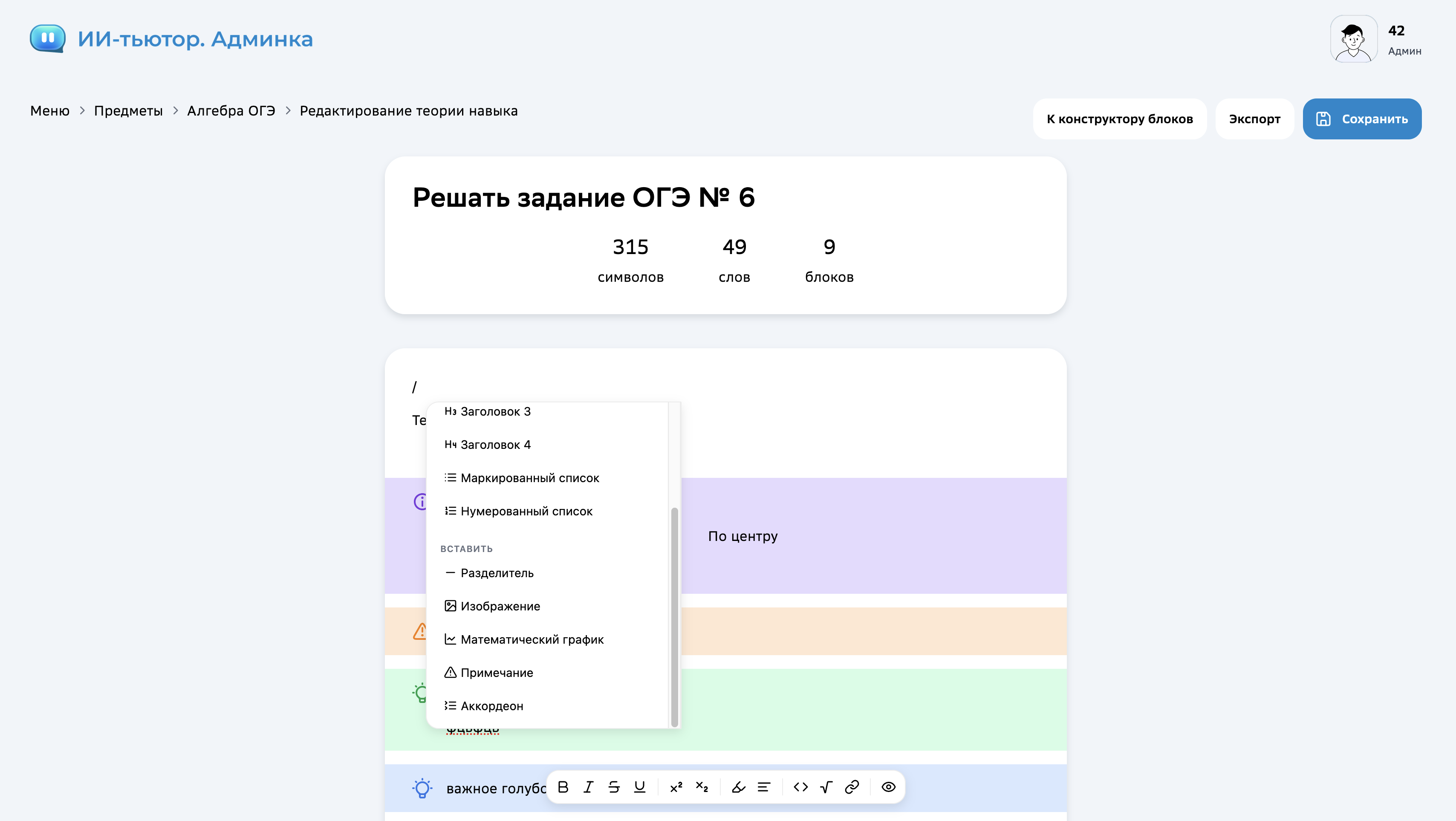
Task: Choose Аккордеон from the insert menu
Action: 492,705
